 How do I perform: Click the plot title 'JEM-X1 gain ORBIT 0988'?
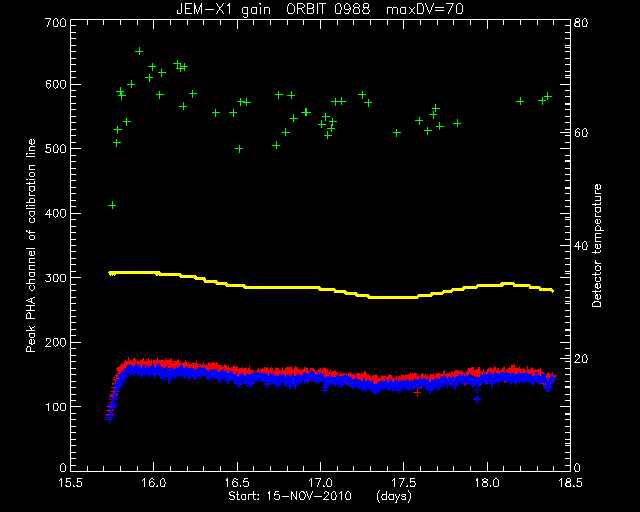273,9
